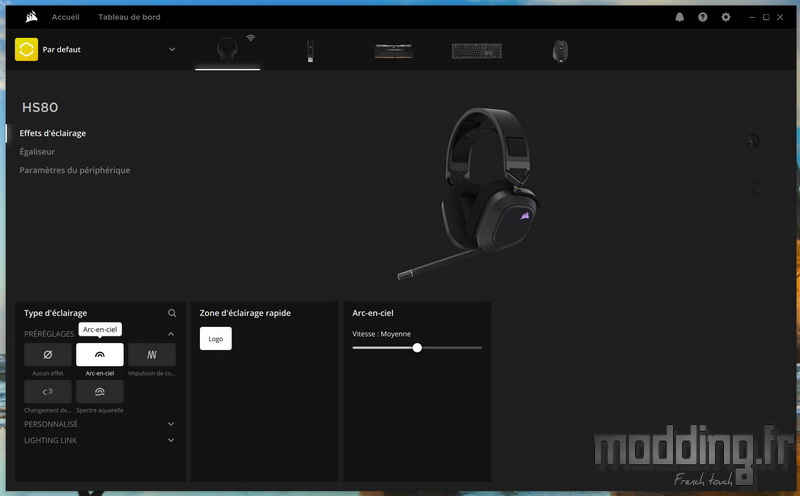Open Paramètres du périphérique
This screenshot has width=800, height=496.
click(x=74, y=170)
